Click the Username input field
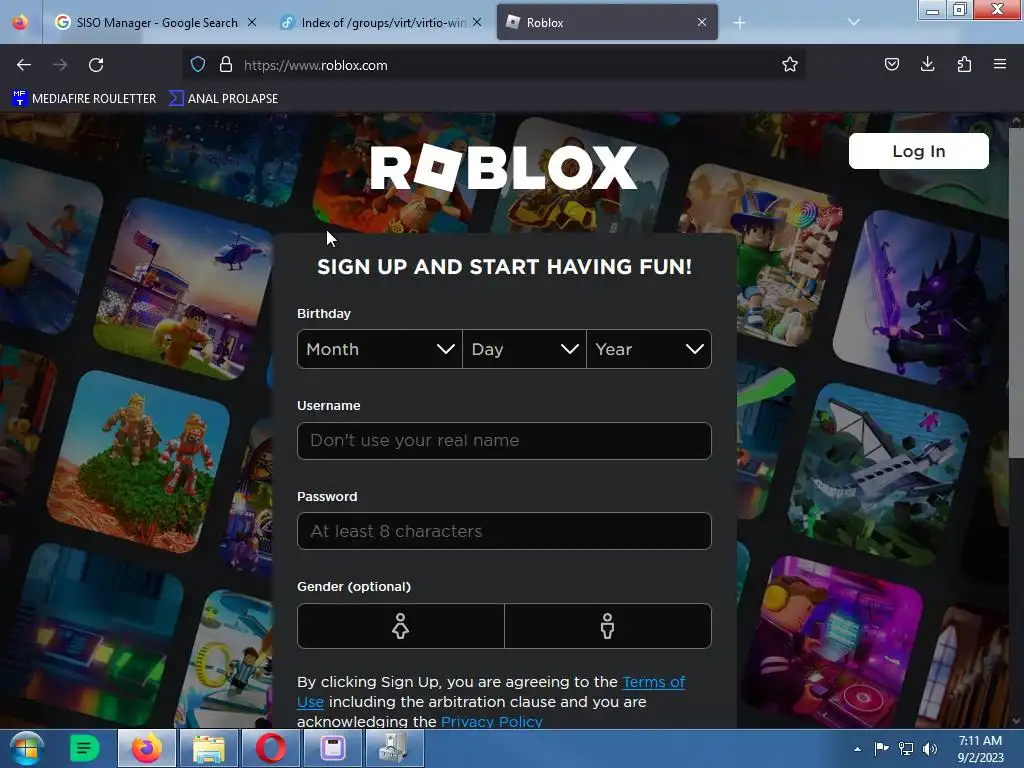 [x=504, y=441]
